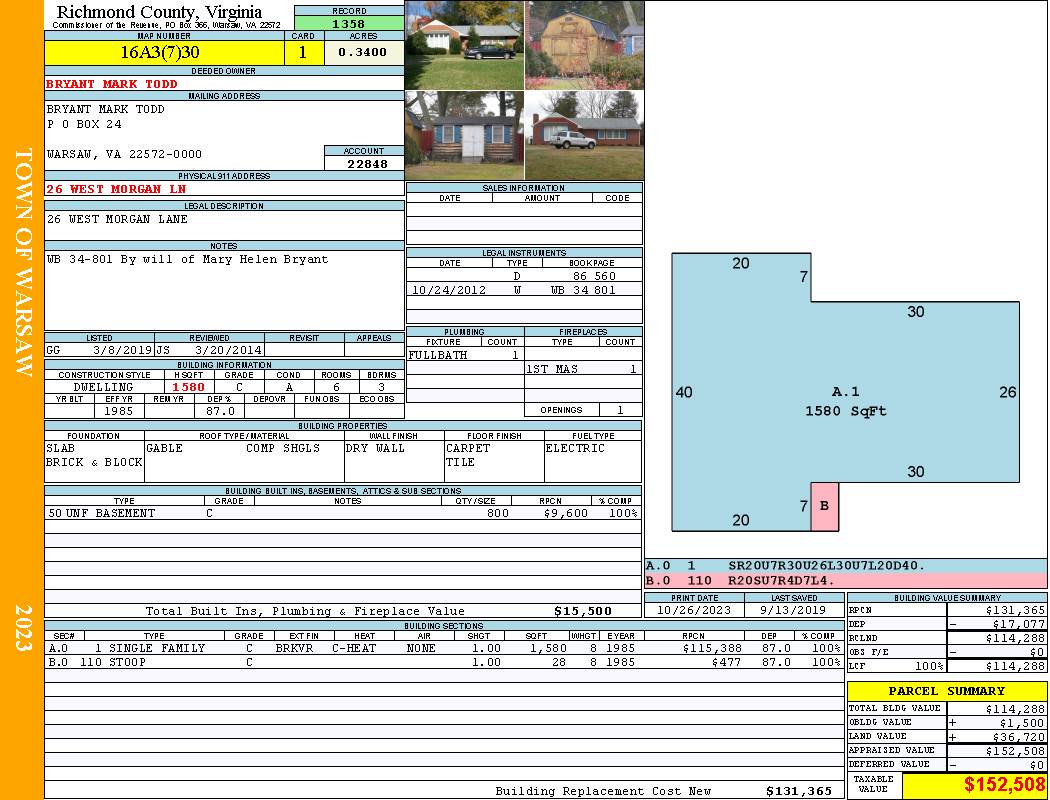1050x800 pixels.
Task: Open the brick house photo with white SUV
Action: tap(585, 135)
